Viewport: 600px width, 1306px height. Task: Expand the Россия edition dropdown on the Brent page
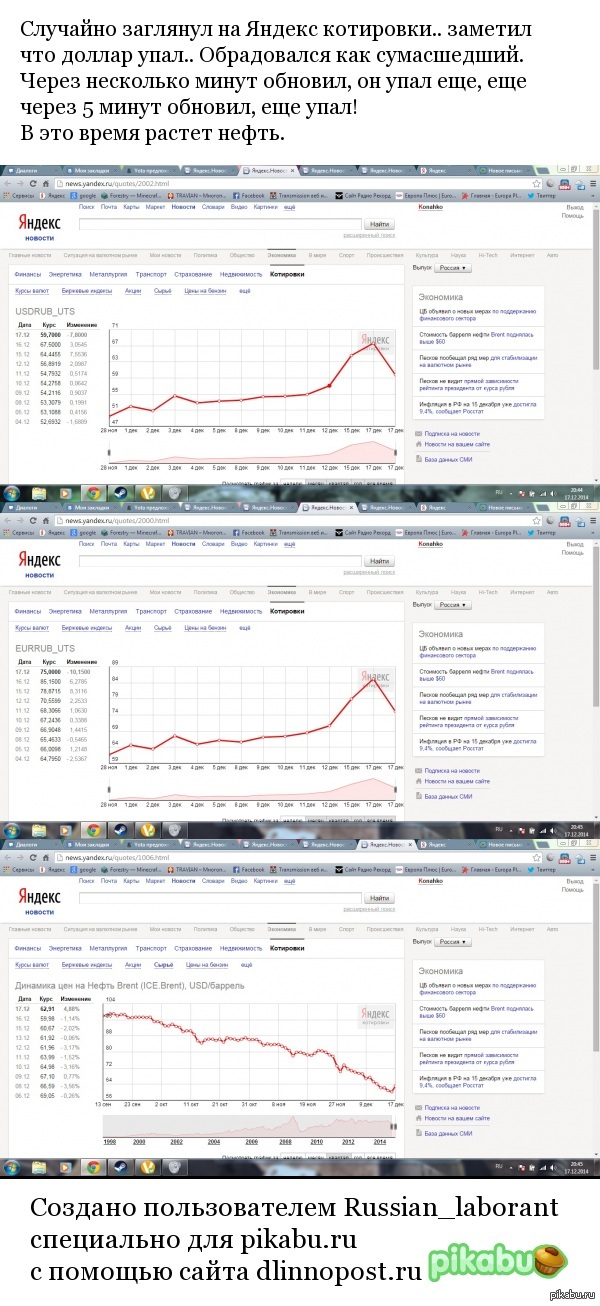click(451, 941)
